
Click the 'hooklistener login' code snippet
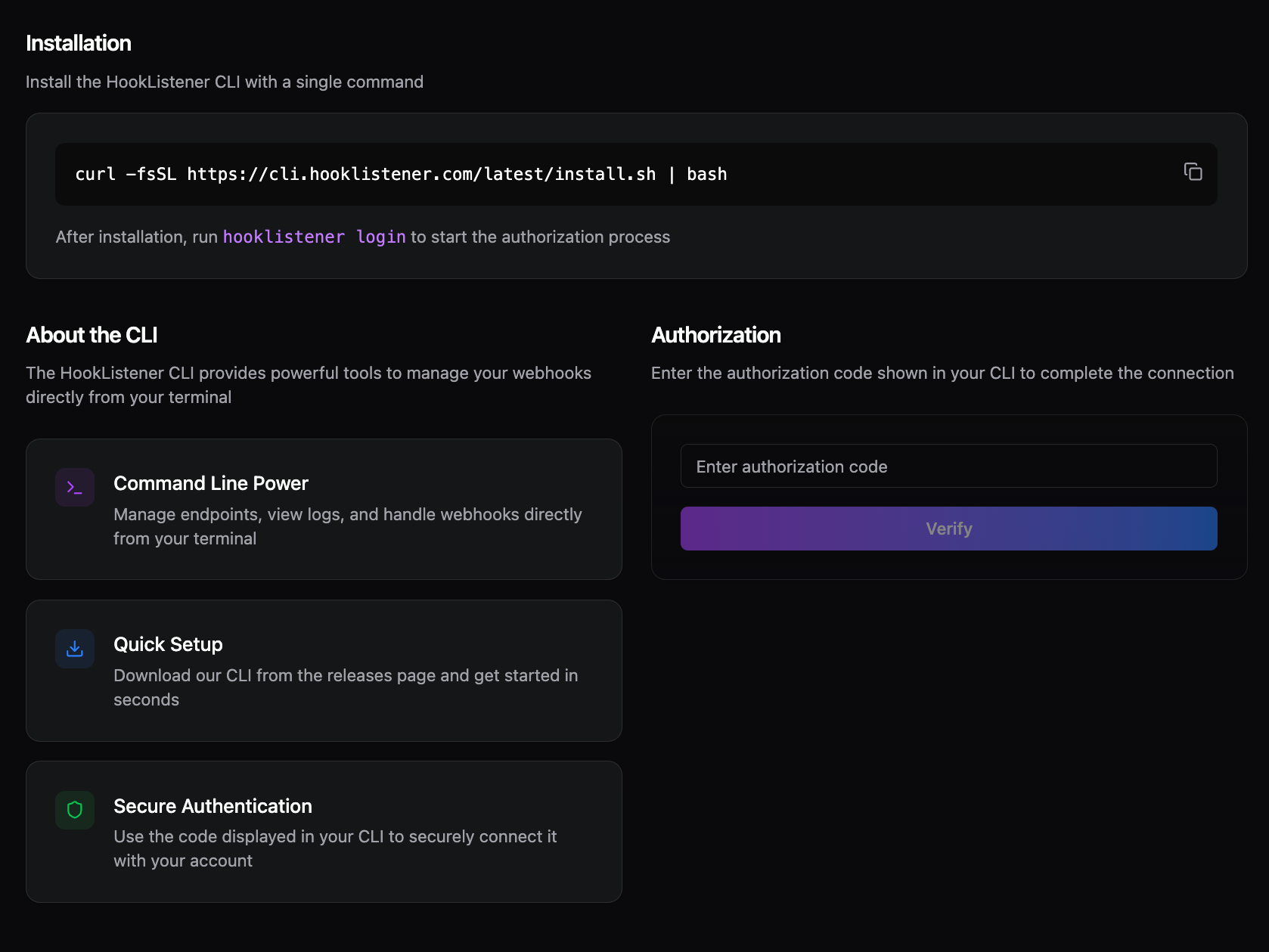[314, 237]
